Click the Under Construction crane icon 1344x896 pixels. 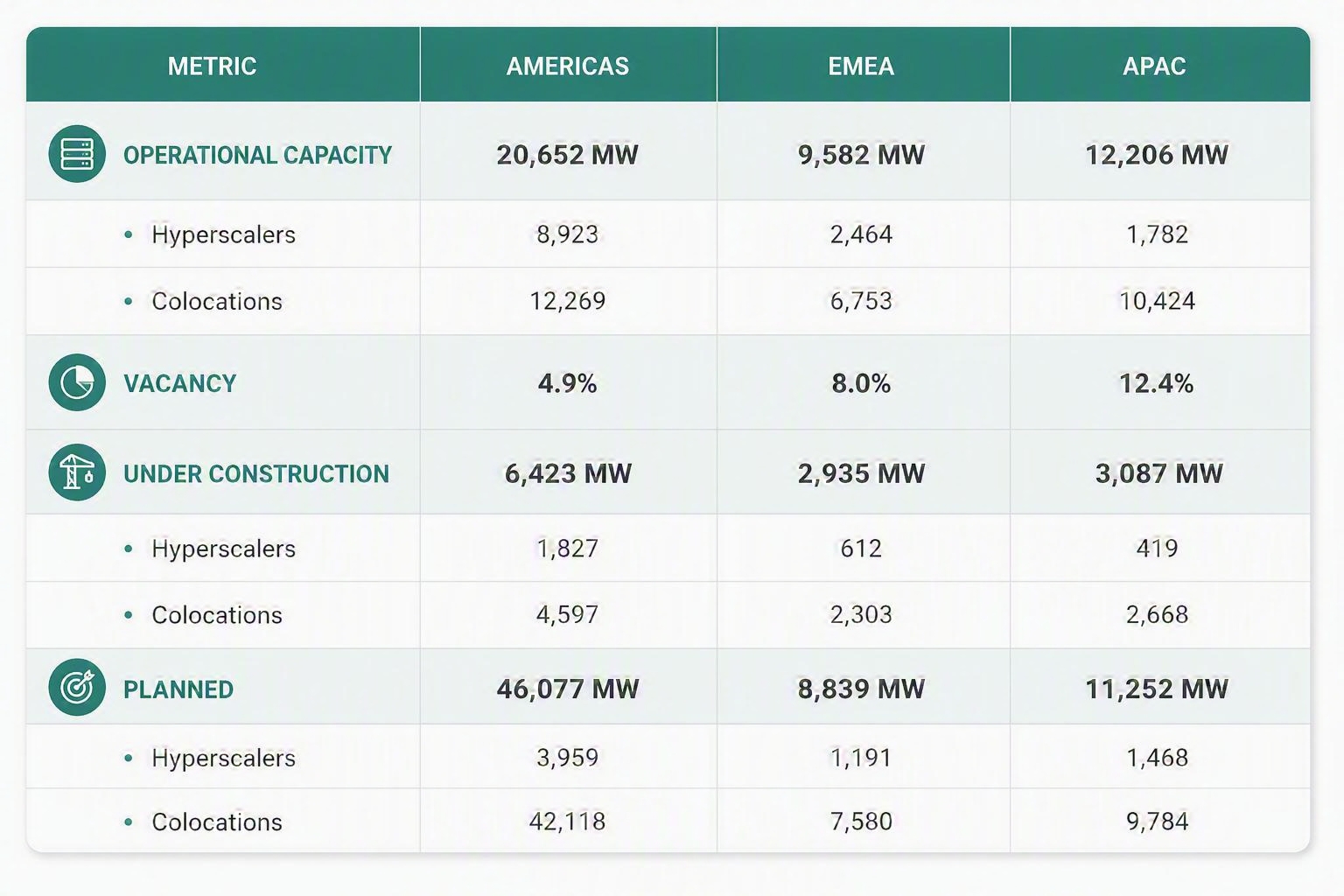tap(77, 472)
